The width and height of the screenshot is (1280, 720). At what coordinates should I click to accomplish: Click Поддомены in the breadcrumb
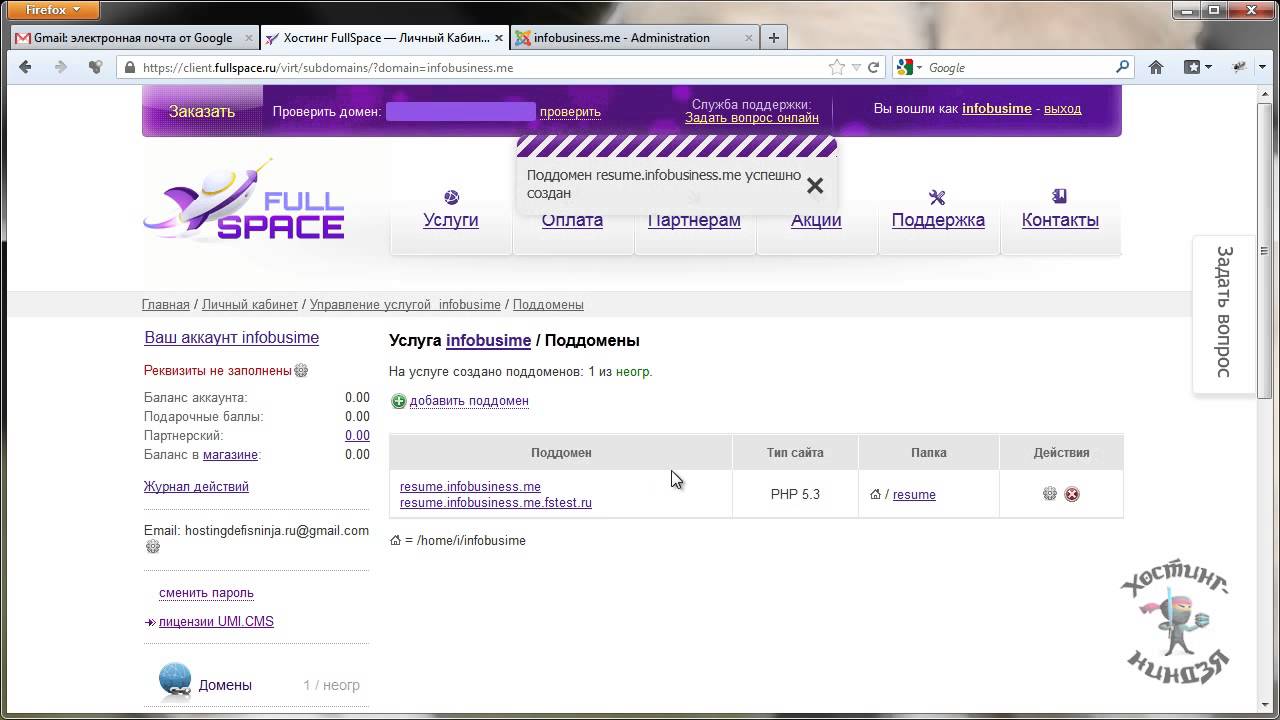point(548,304)
